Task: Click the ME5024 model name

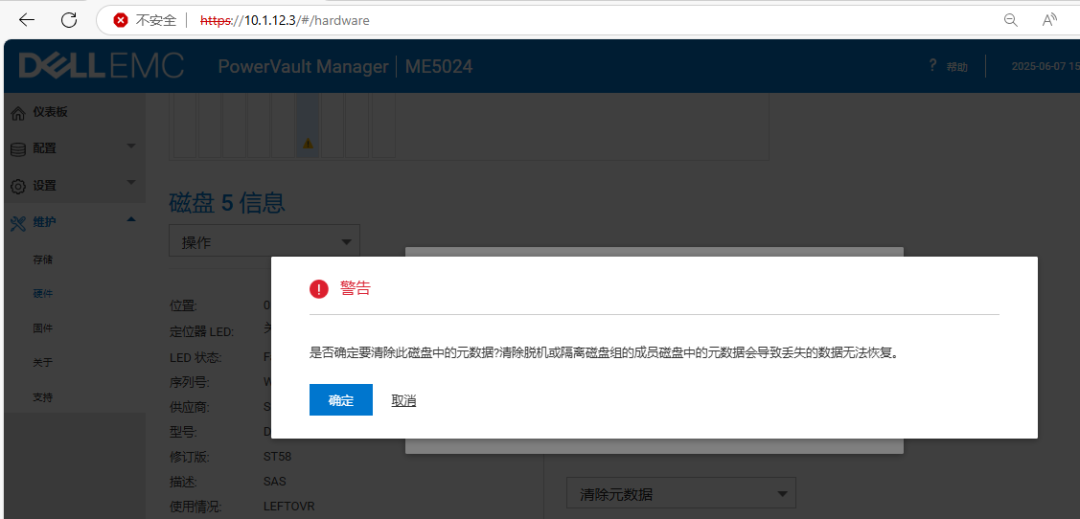Action: (439, 67)
